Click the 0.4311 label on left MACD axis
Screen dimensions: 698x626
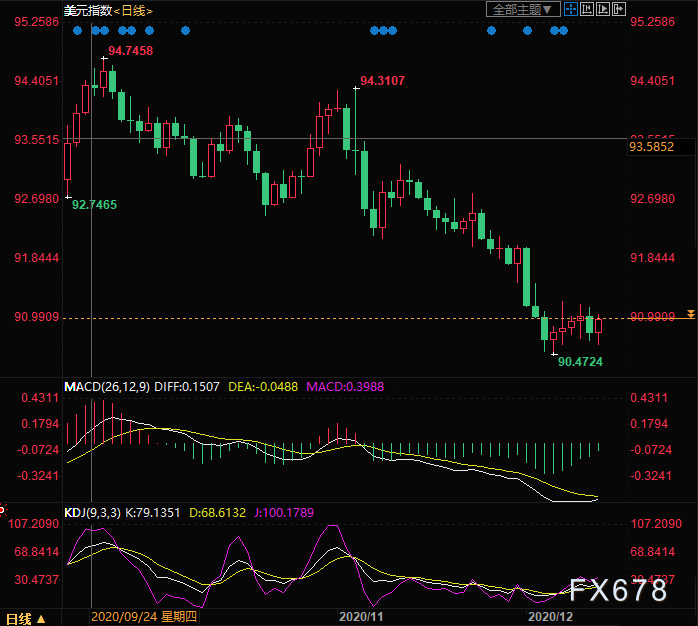coord(40,398)
